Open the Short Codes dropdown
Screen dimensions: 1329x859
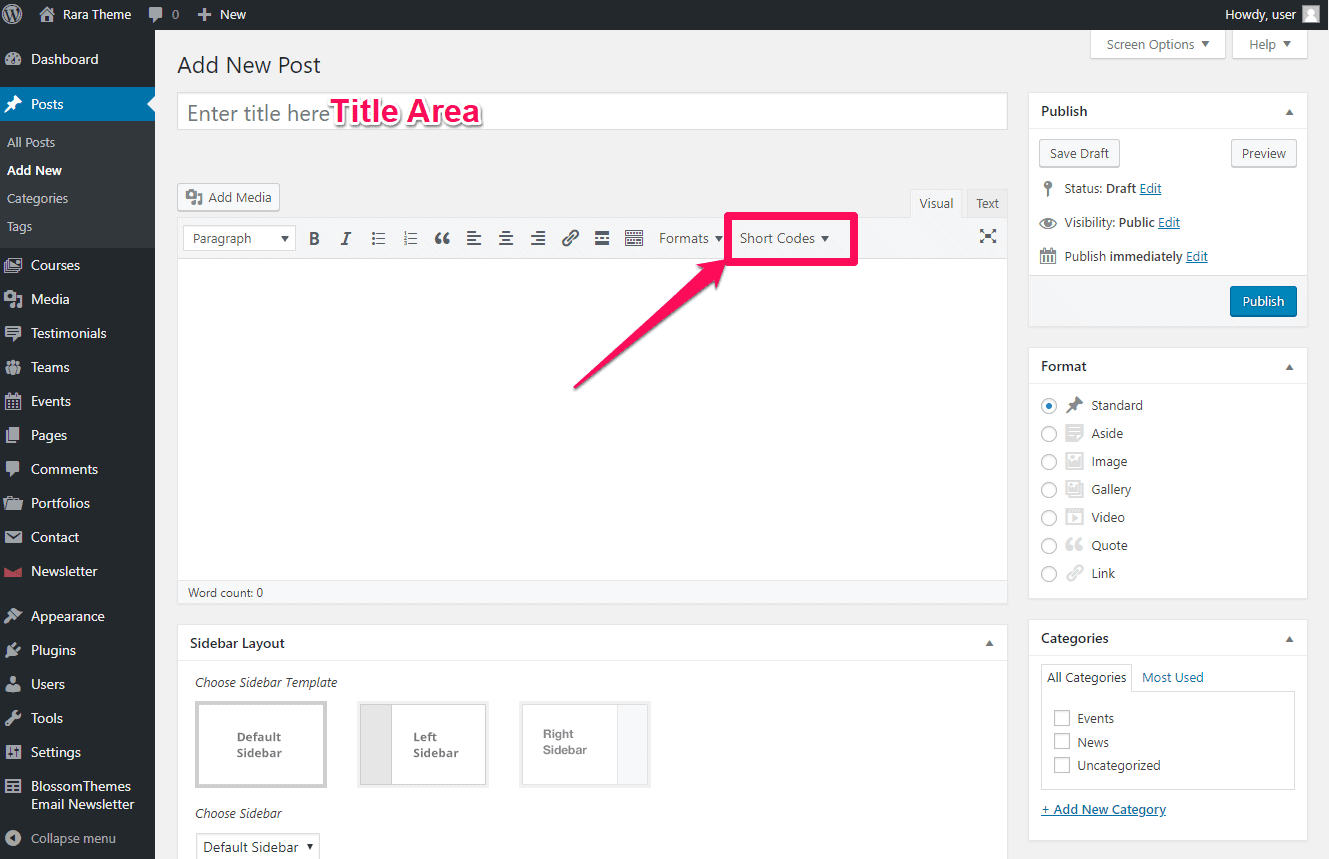click(784, 239)
